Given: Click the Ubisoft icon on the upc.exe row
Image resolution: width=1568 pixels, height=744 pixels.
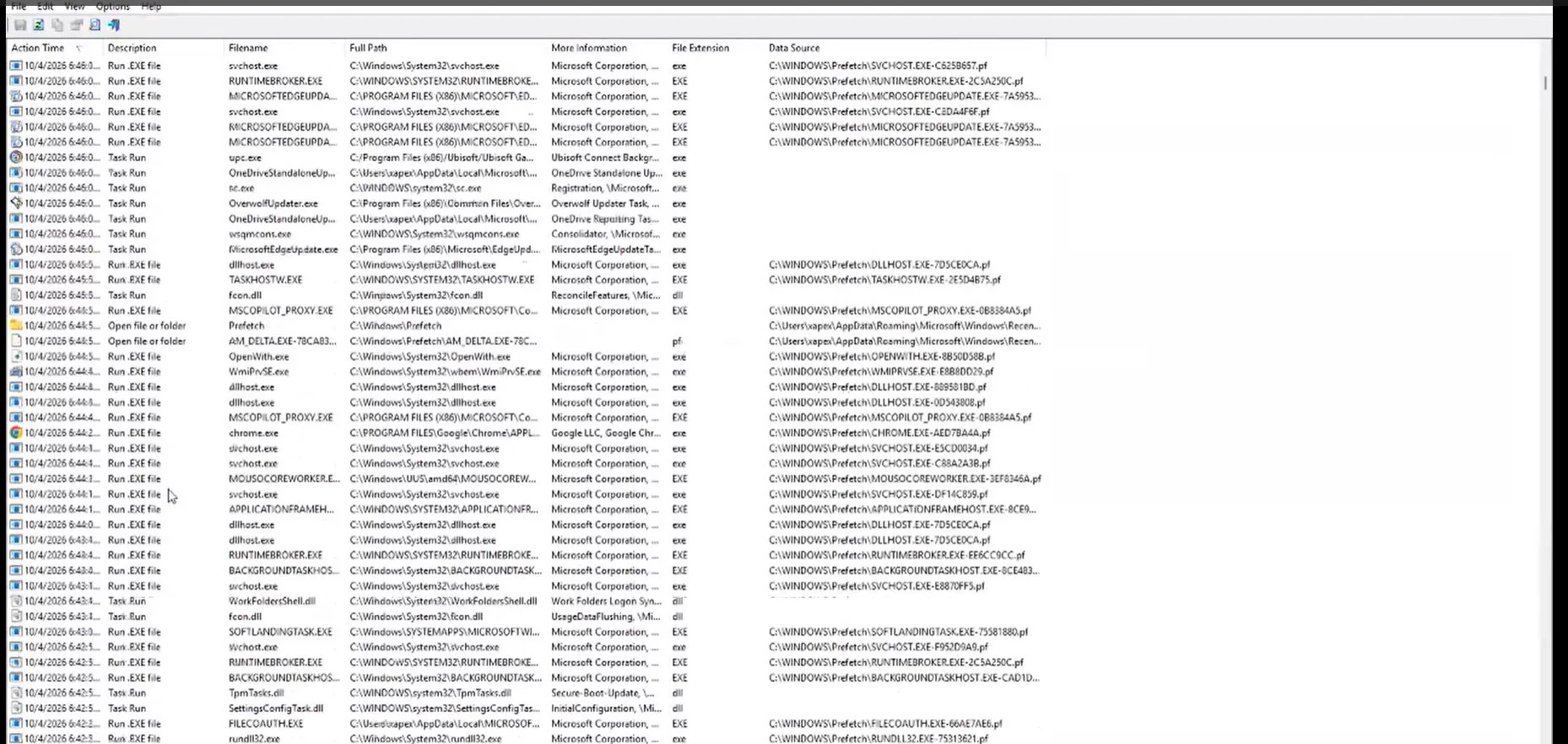Looking at the screenshot, I should pyautogui.click(x=16, y=157).
